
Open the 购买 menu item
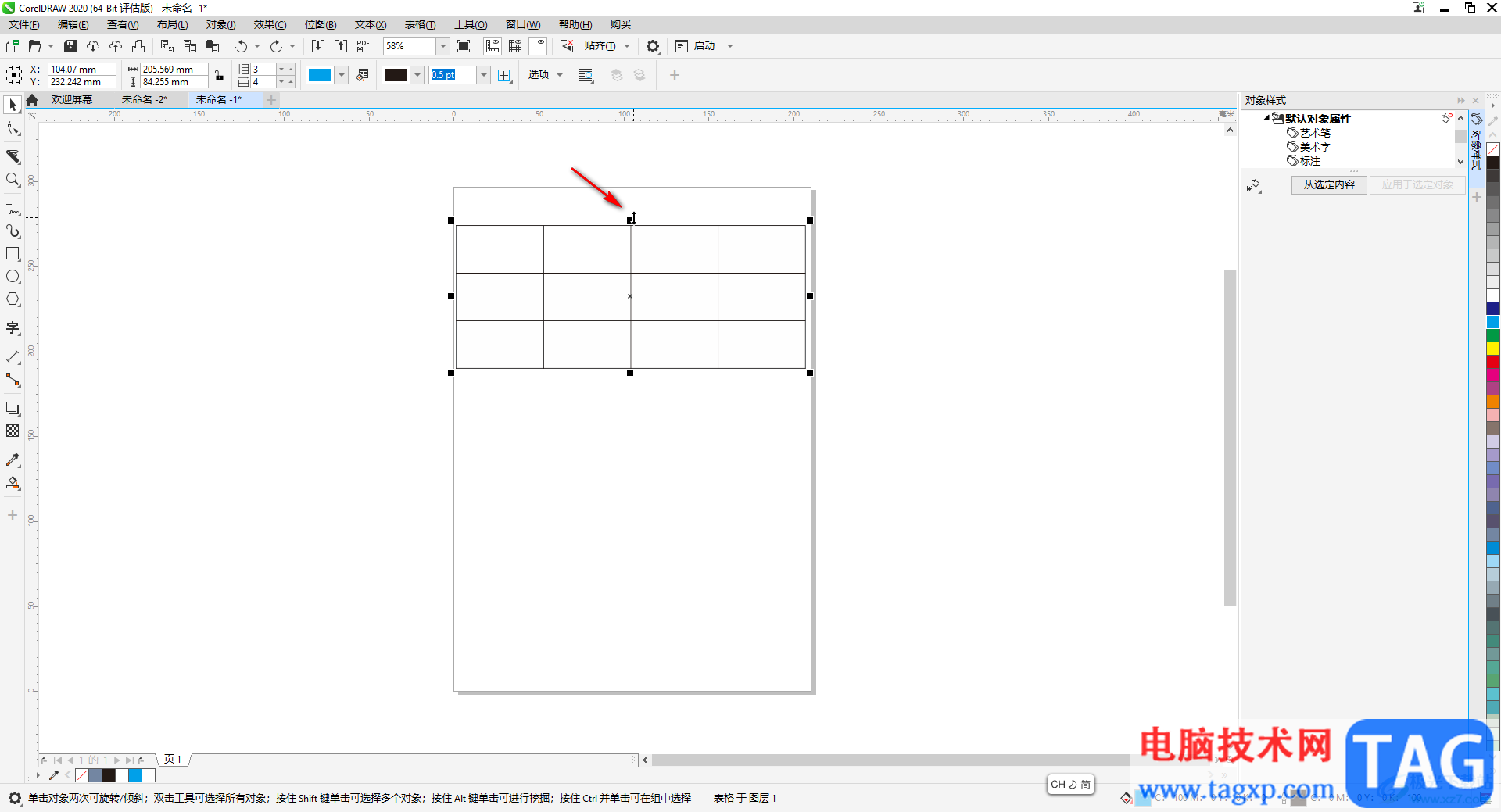point(620,25)
